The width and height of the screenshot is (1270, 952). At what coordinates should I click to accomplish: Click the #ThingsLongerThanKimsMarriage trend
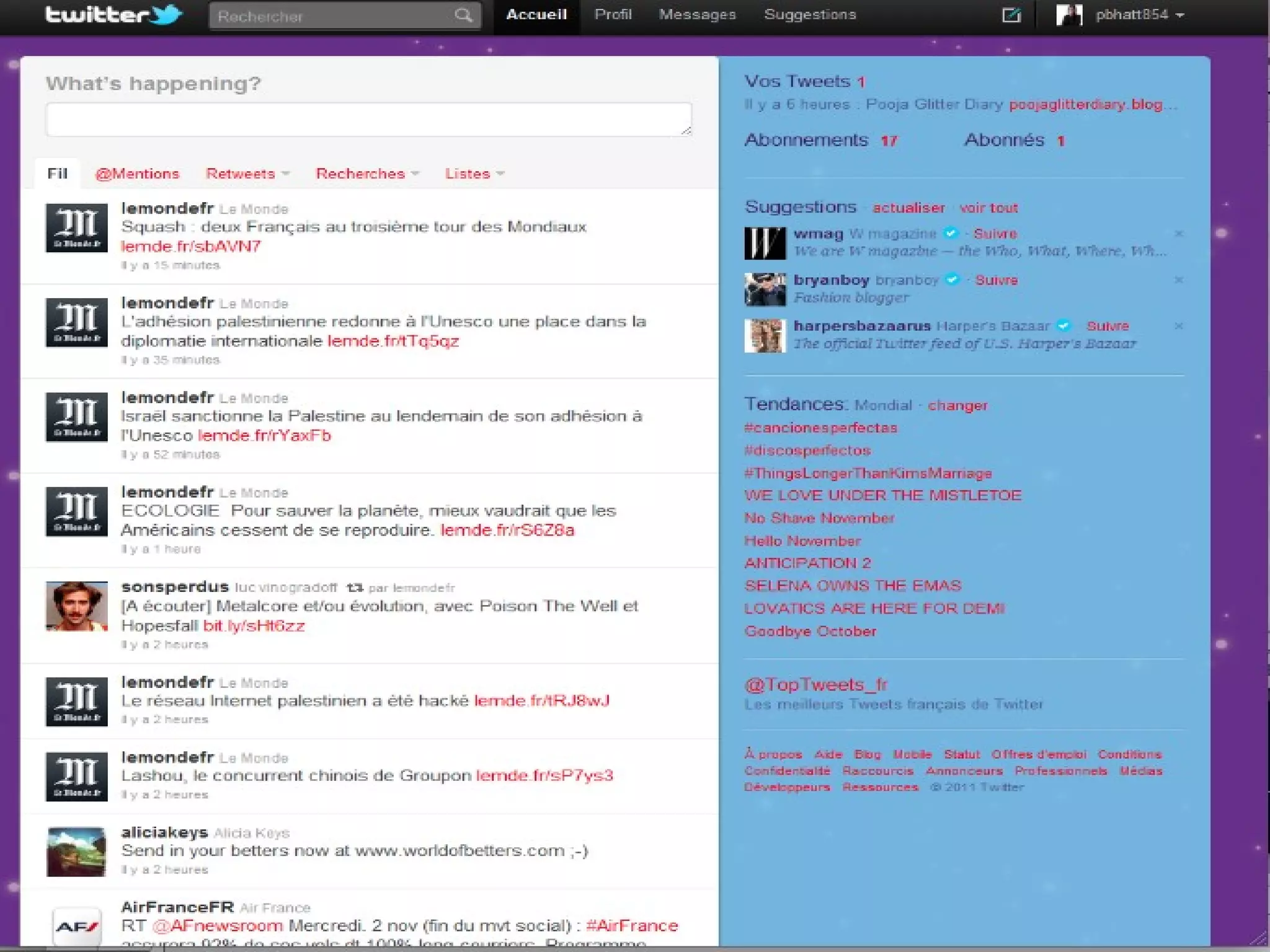(x=868, y=474)
